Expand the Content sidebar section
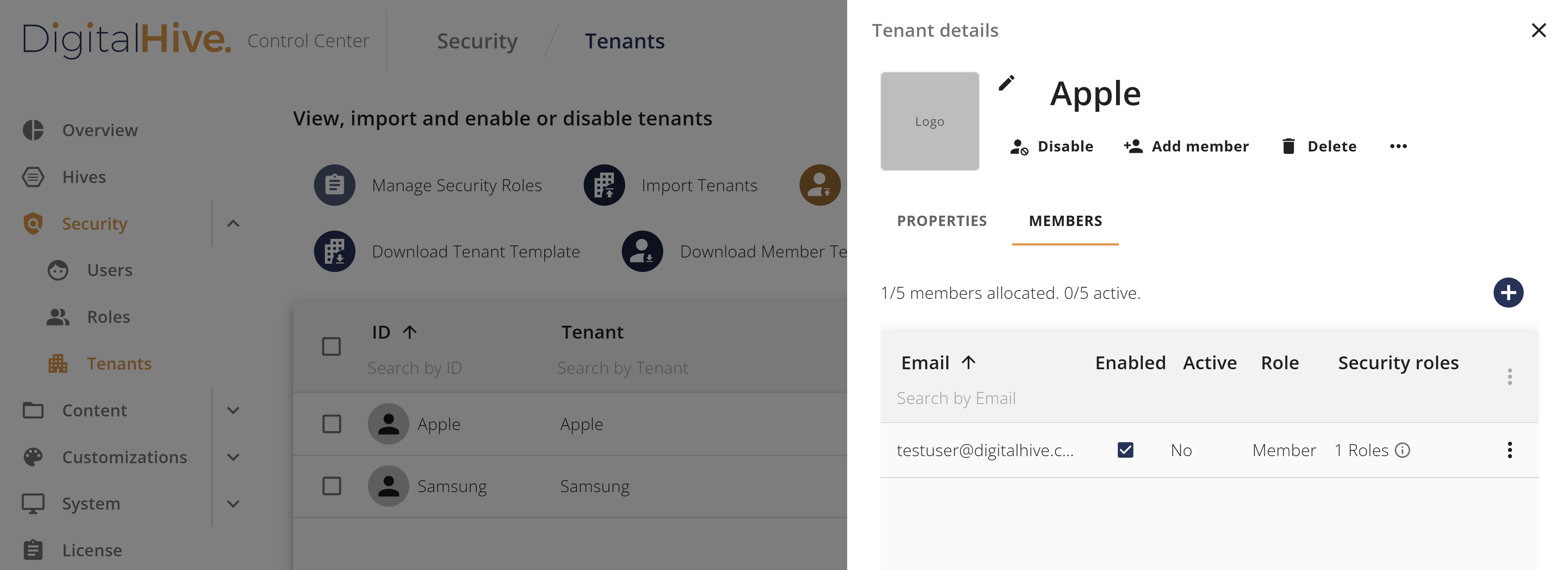 coord(232,411)
